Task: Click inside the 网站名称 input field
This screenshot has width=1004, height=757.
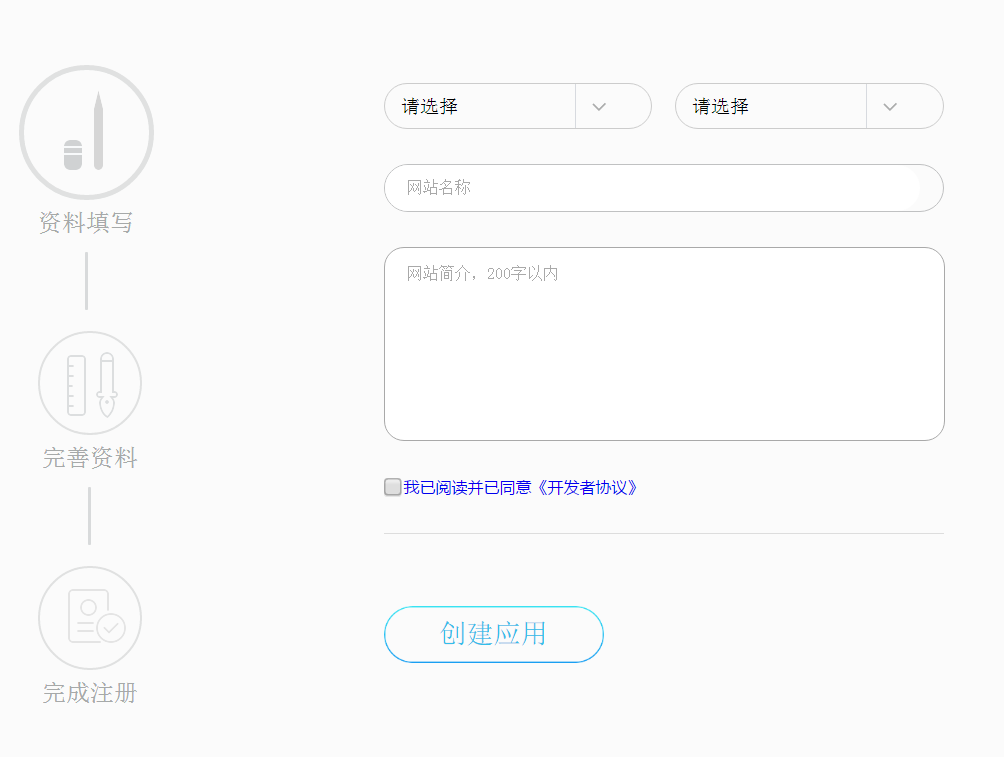Action: point(663,188)
